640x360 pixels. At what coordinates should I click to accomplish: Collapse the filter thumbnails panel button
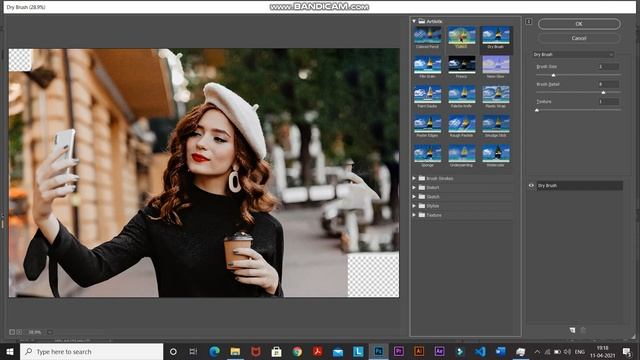pyautogui.click(x=528, y=22)
